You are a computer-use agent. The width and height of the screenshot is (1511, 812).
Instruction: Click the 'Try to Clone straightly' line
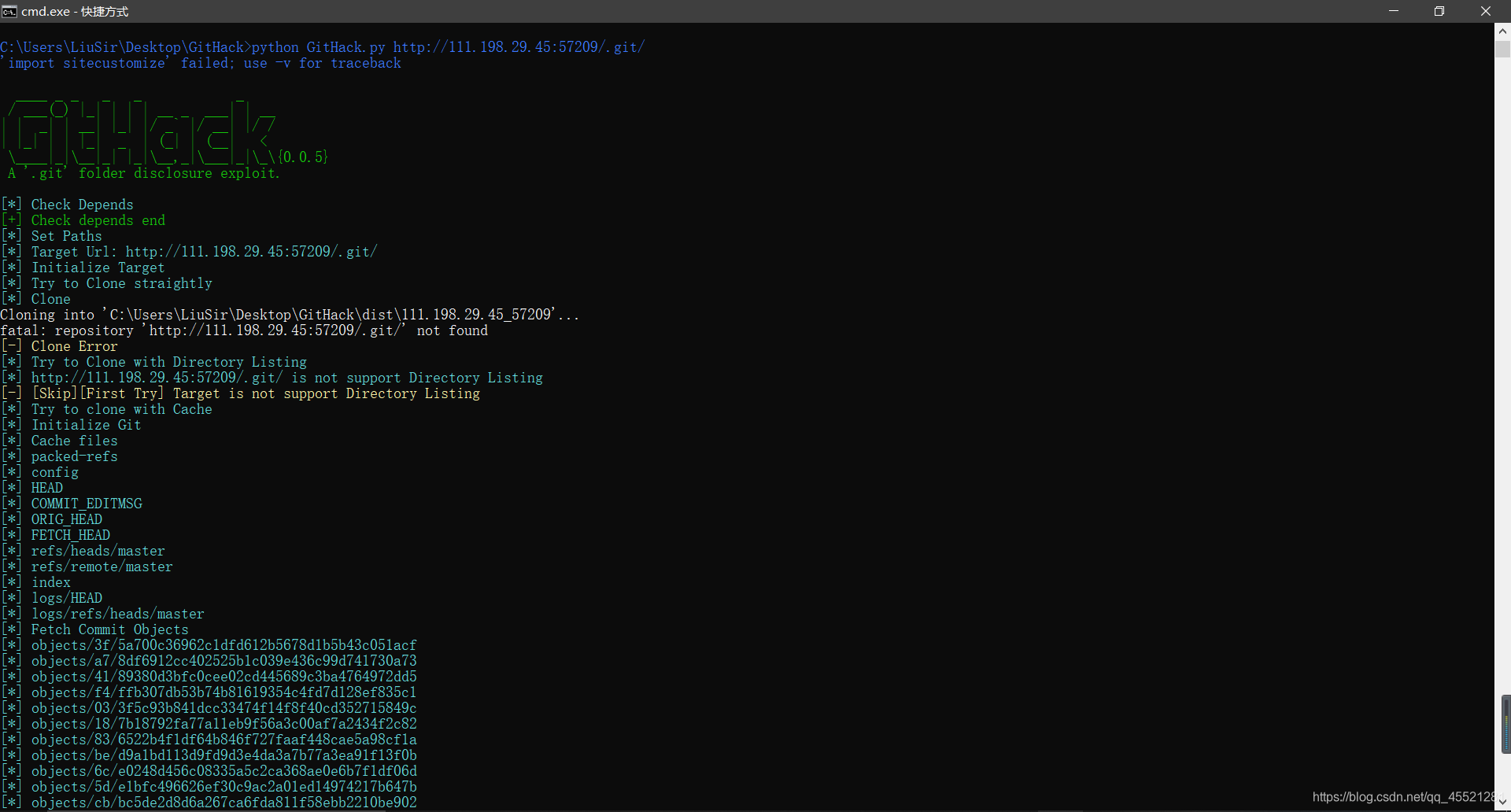pyautogui.click(x=107, y=283)
